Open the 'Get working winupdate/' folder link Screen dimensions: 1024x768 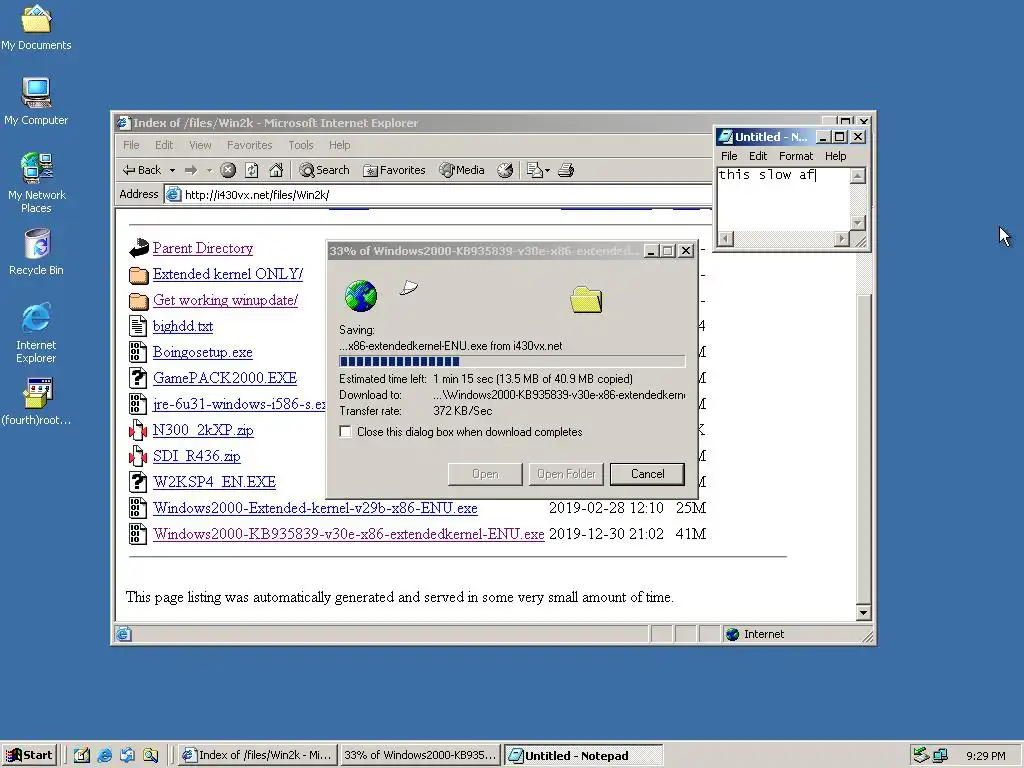click(x=225, y=300)
